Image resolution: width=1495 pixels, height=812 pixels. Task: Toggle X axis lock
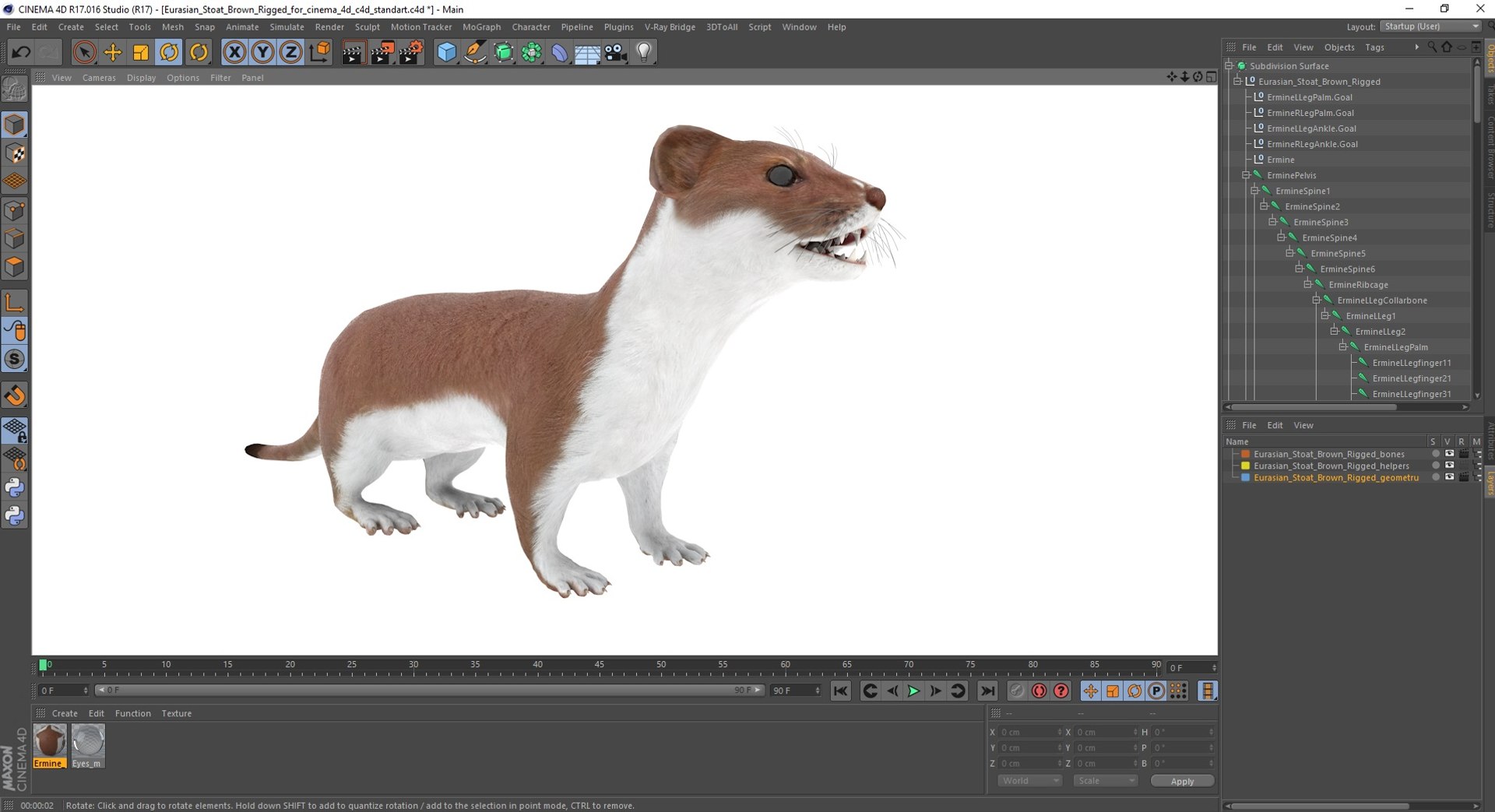click(x=234, y=52)
